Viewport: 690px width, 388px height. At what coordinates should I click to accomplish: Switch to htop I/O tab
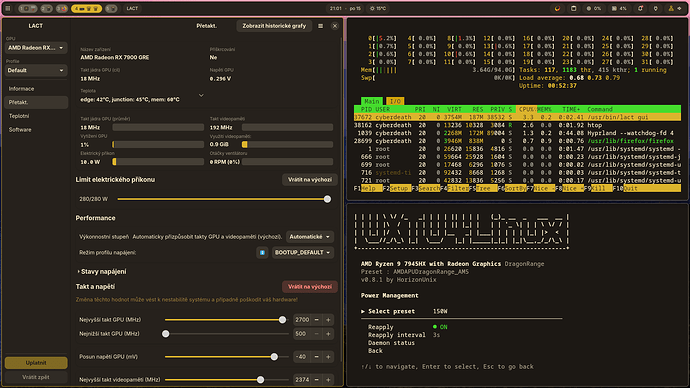[395, 101]
